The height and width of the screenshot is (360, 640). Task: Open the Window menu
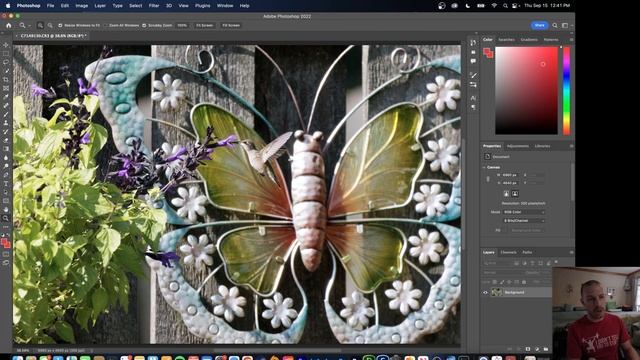tap(225, 6)
